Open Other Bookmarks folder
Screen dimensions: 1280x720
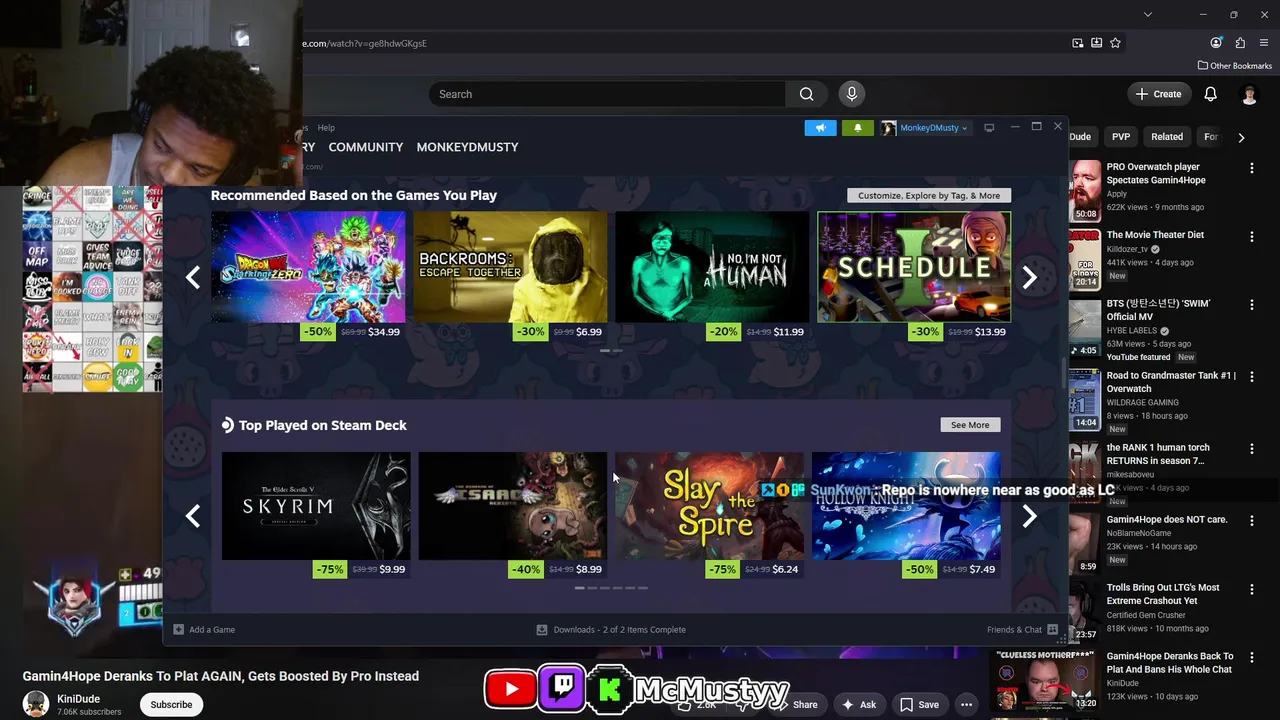[x=1234, y=66]
